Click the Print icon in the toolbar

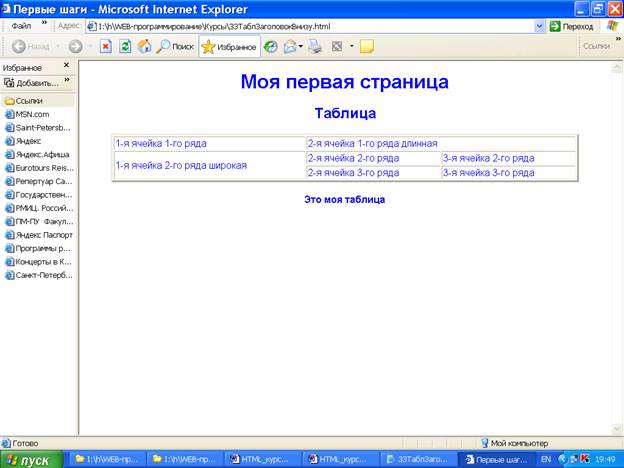click(x=315, y=47)
